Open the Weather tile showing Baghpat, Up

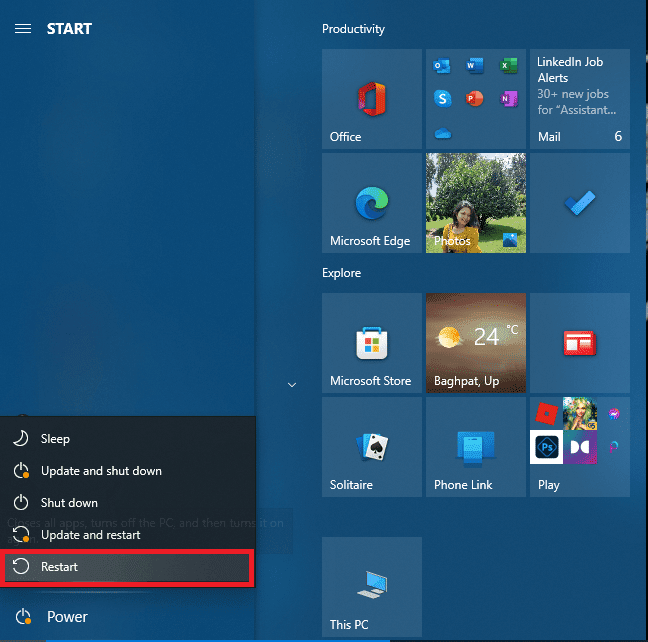[476, 343]
